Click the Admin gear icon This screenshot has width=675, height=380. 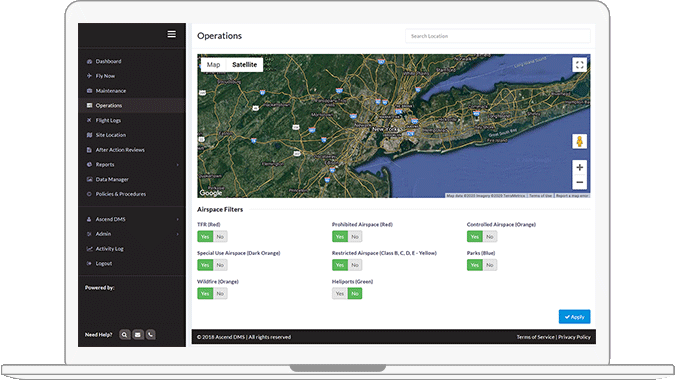pos(90,234)
